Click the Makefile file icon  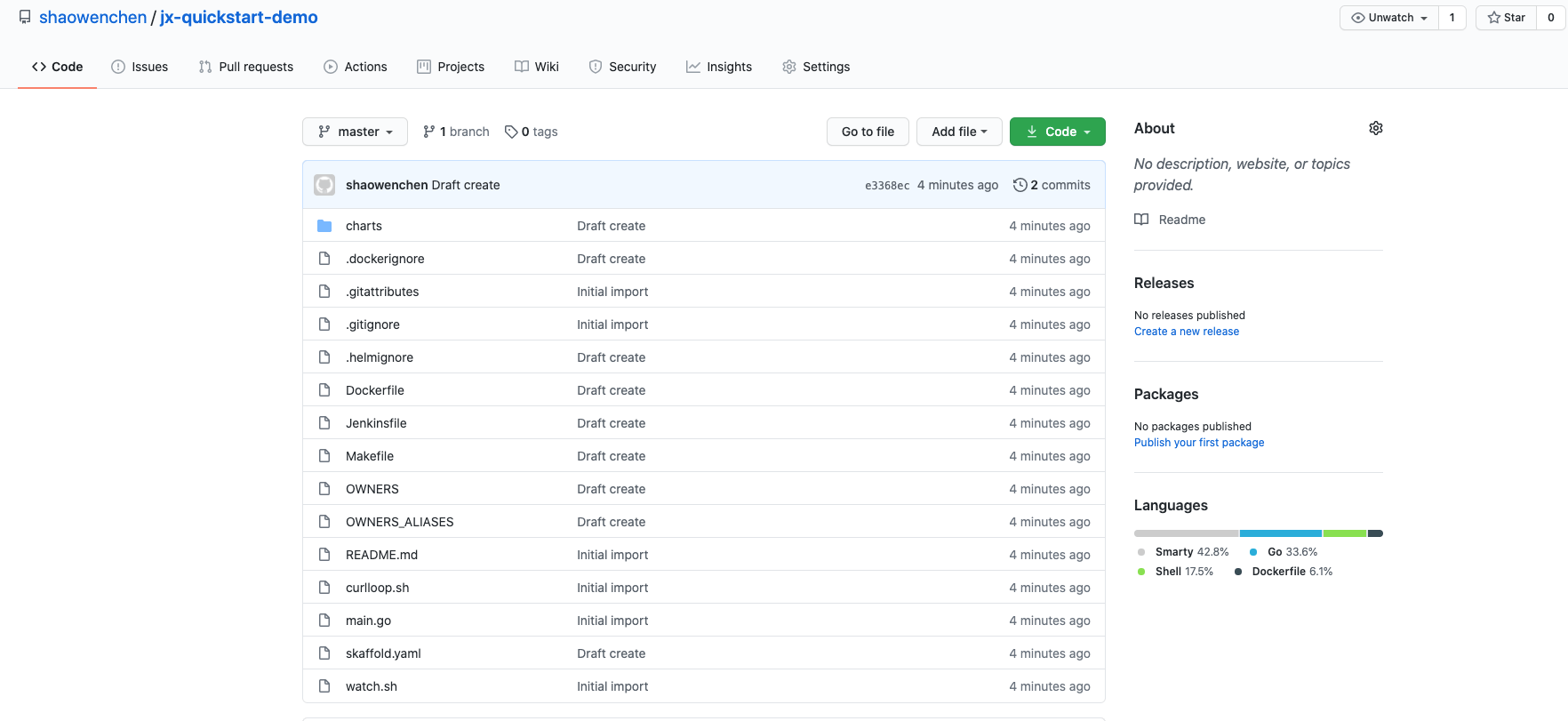click(x=324, y=456)
